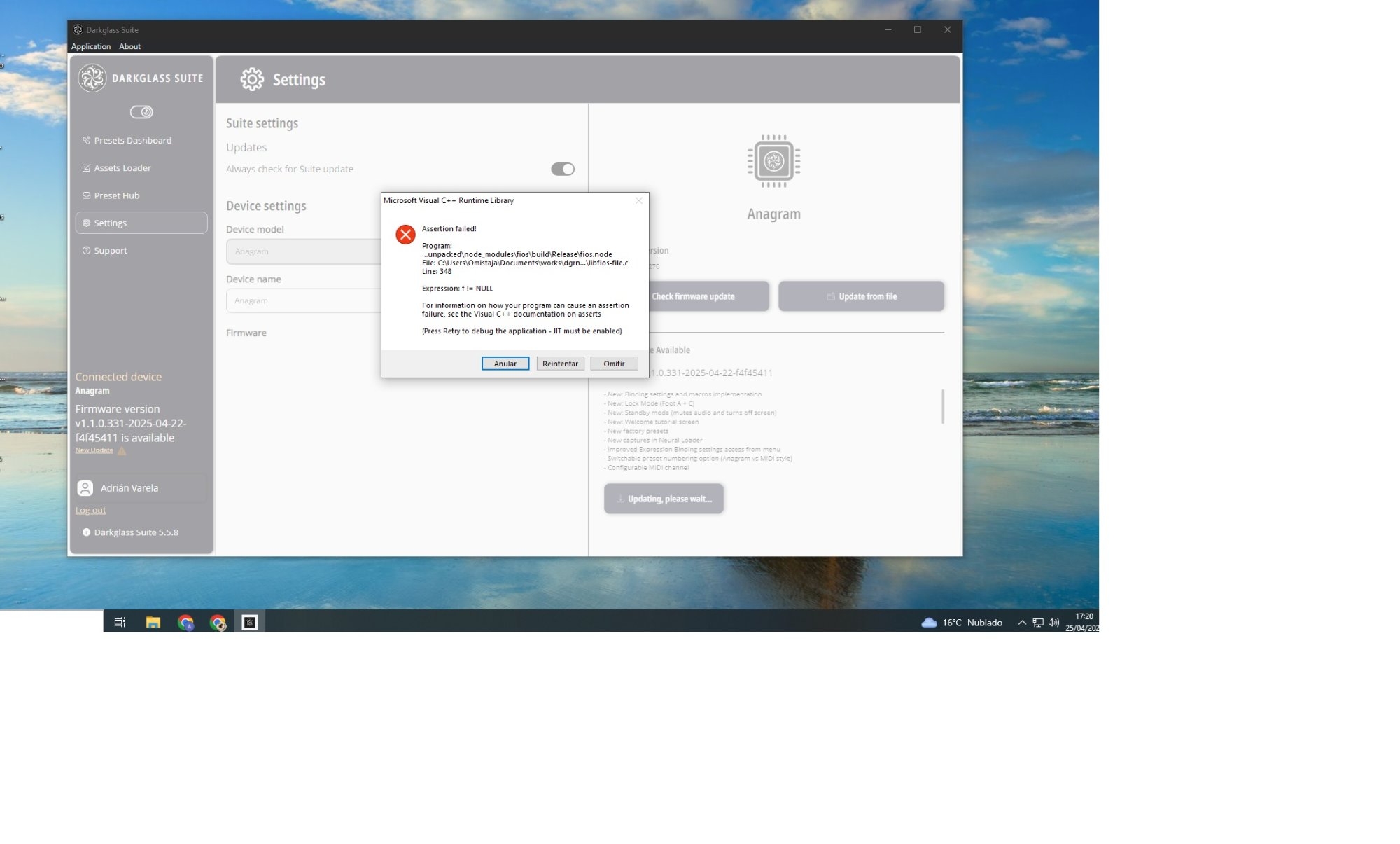Open the About menu

129,46
